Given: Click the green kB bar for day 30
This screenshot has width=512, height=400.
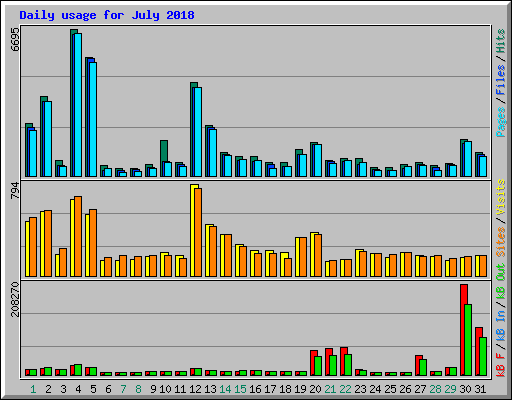Looking at the screenshot, I should point(468,340).
